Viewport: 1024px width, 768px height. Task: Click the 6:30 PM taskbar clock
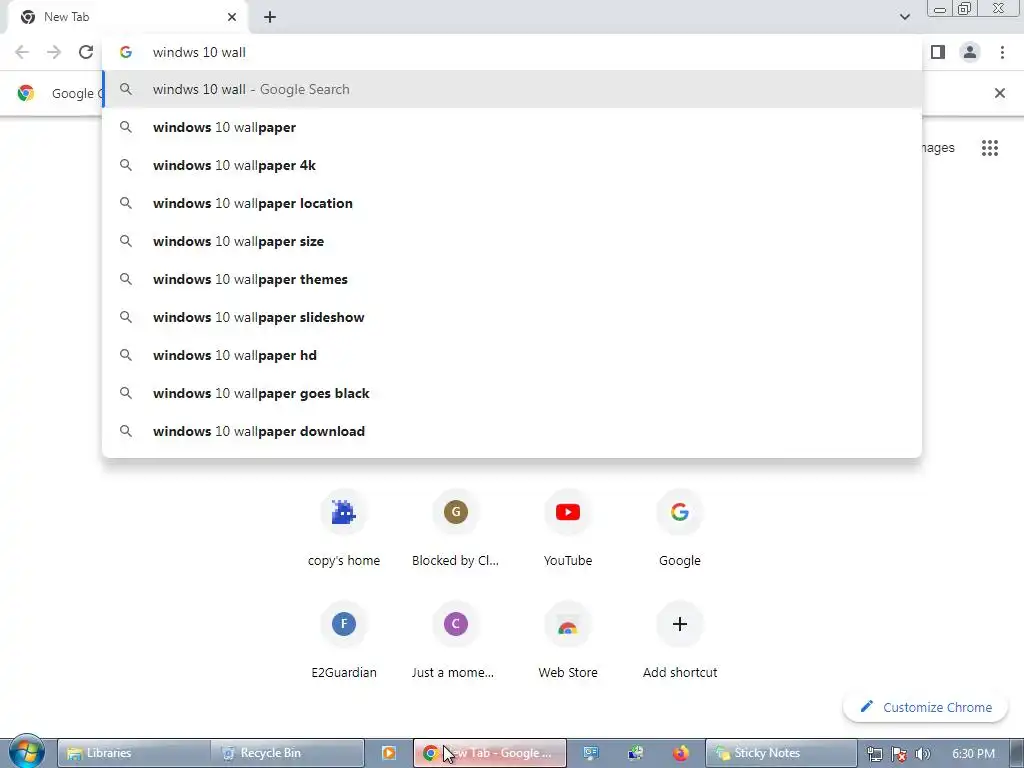coord(973,754)
